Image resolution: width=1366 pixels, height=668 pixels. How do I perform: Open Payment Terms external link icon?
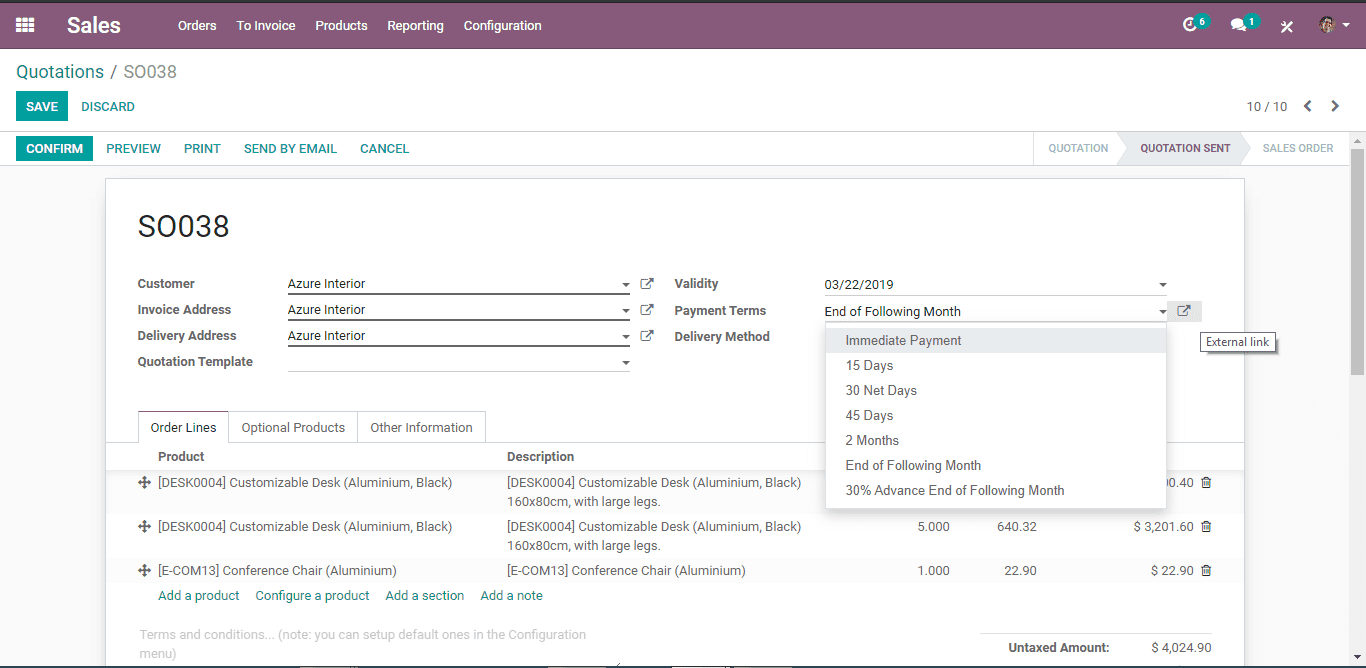(1184, 311)
